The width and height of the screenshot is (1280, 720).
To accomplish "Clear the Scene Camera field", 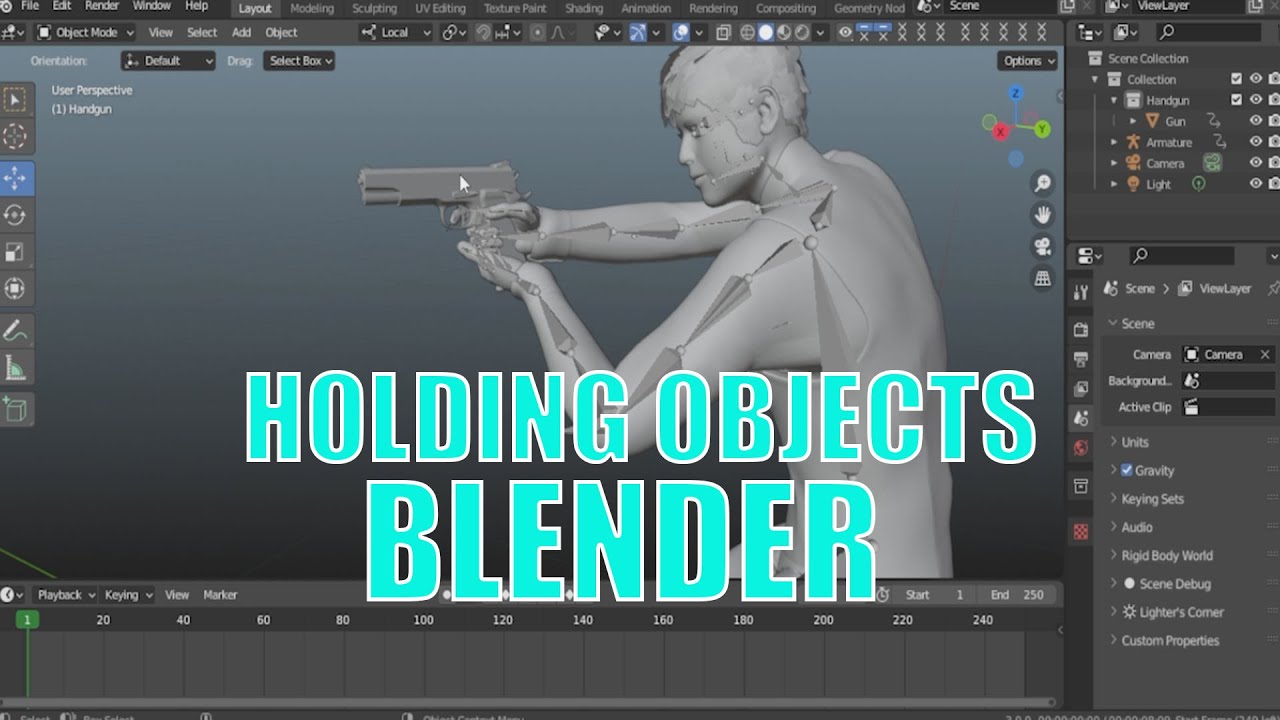I will [x=1265, y=354].
